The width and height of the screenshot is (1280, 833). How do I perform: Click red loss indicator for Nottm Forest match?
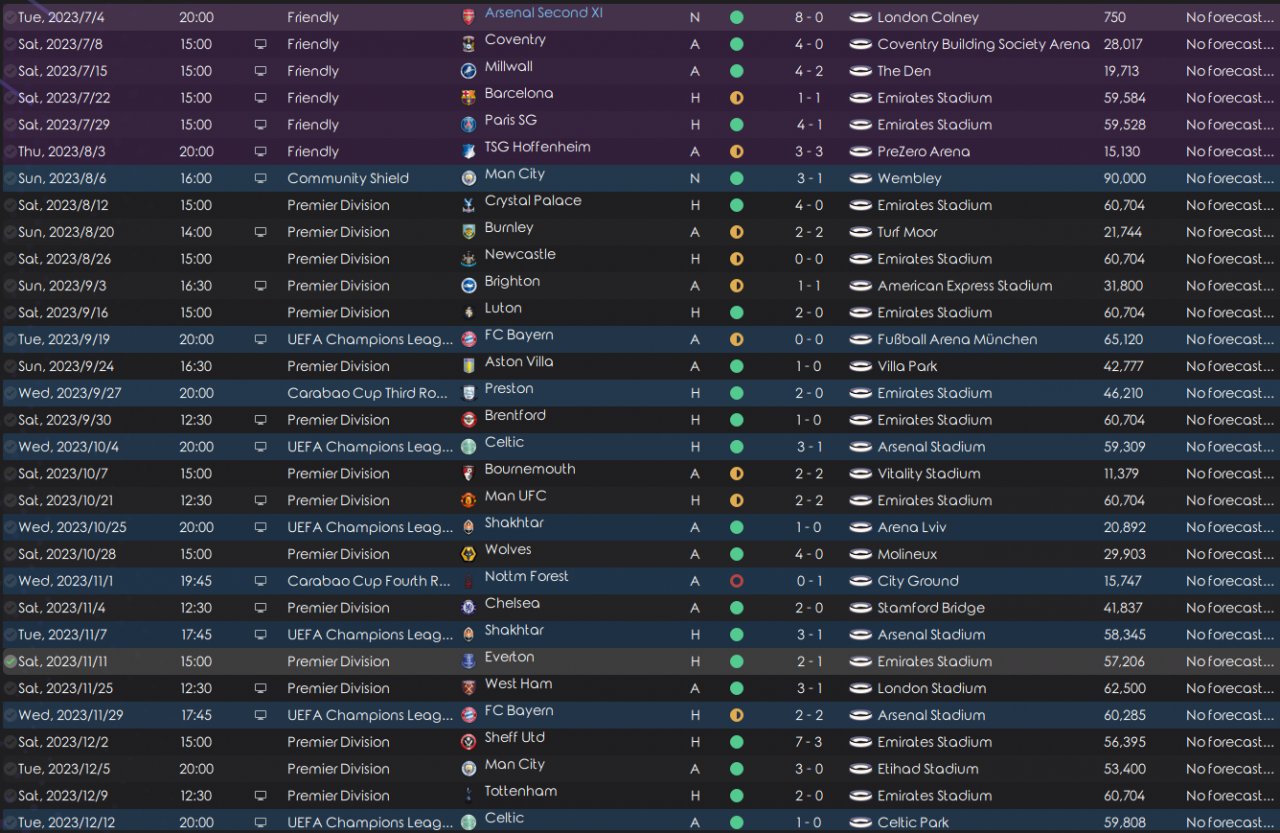(x=737, y=581)
